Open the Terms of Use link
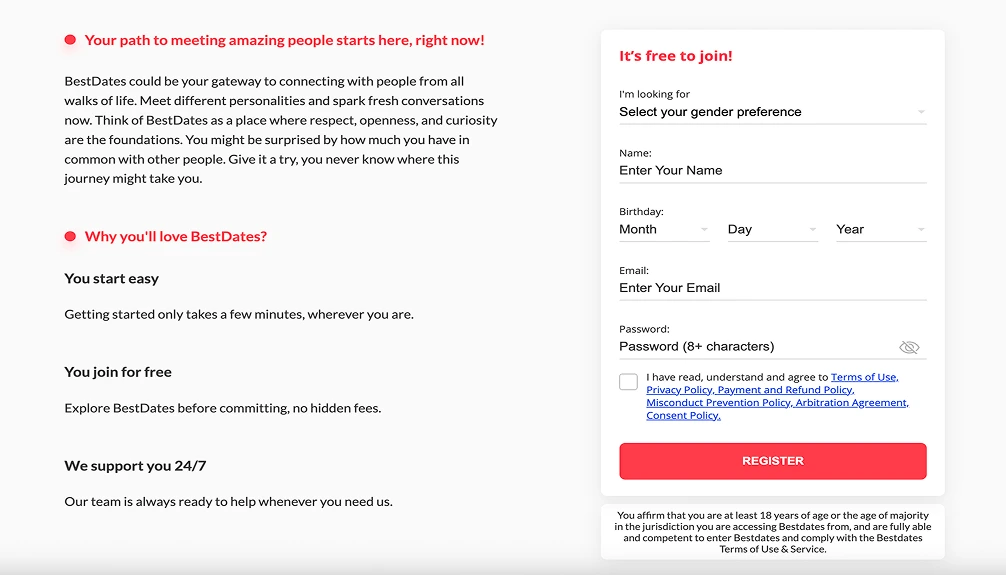The height and width of the screenshot is (575, 1006). (x=864, y=377)
